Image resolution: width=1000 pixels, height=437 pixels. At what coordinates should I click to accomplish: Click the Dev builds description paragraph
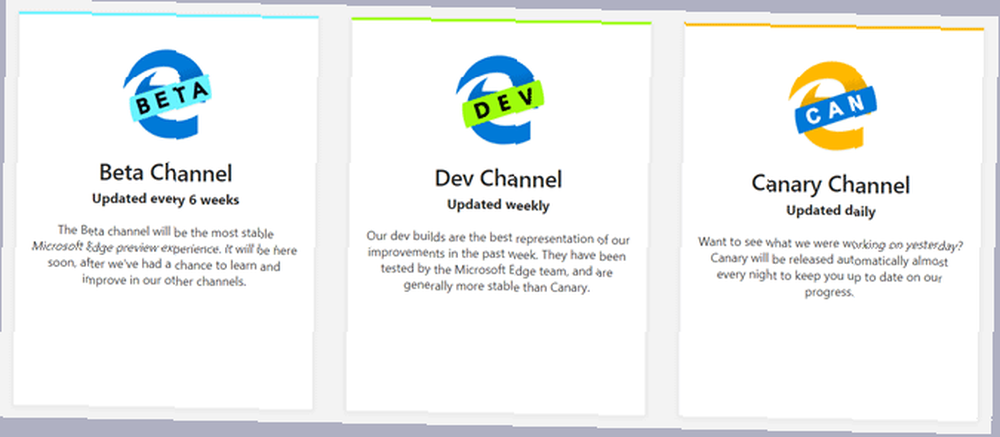tap(498, 262)
